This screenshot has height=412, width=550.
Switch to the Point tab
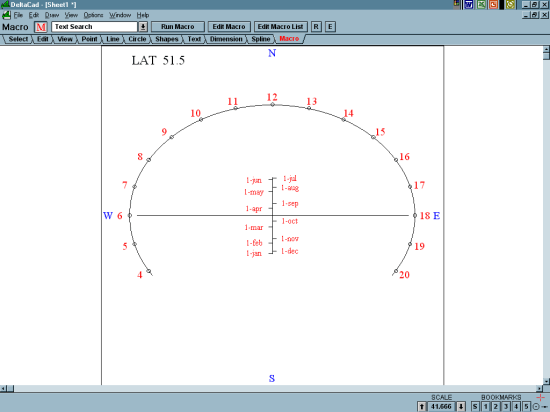89,39
